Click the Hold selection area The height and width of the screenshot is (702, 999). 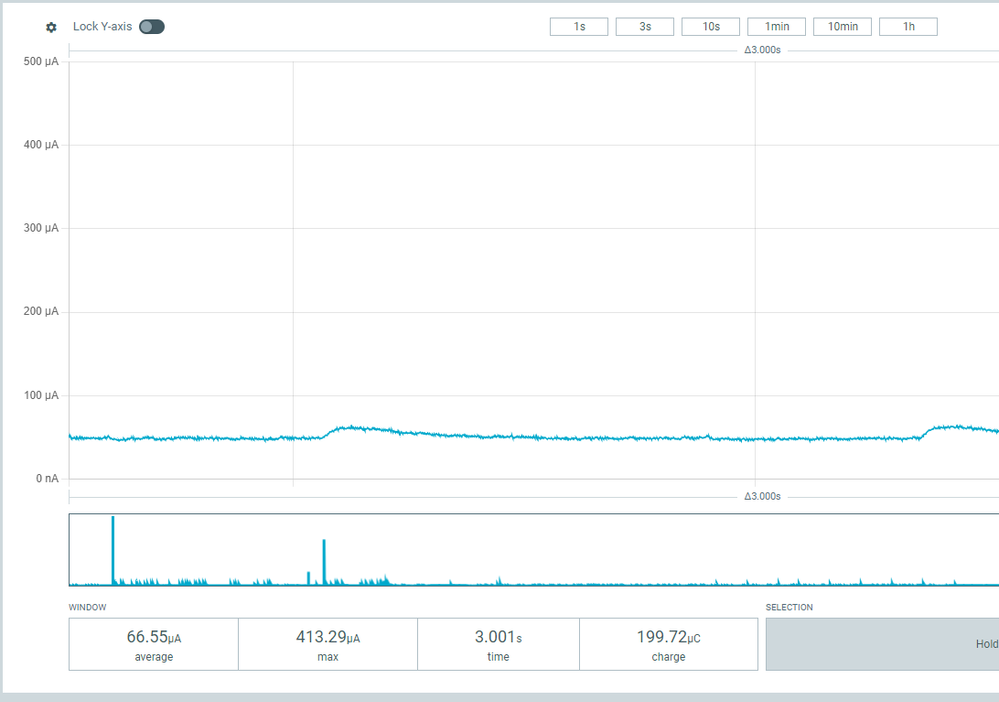pos(882,644)
